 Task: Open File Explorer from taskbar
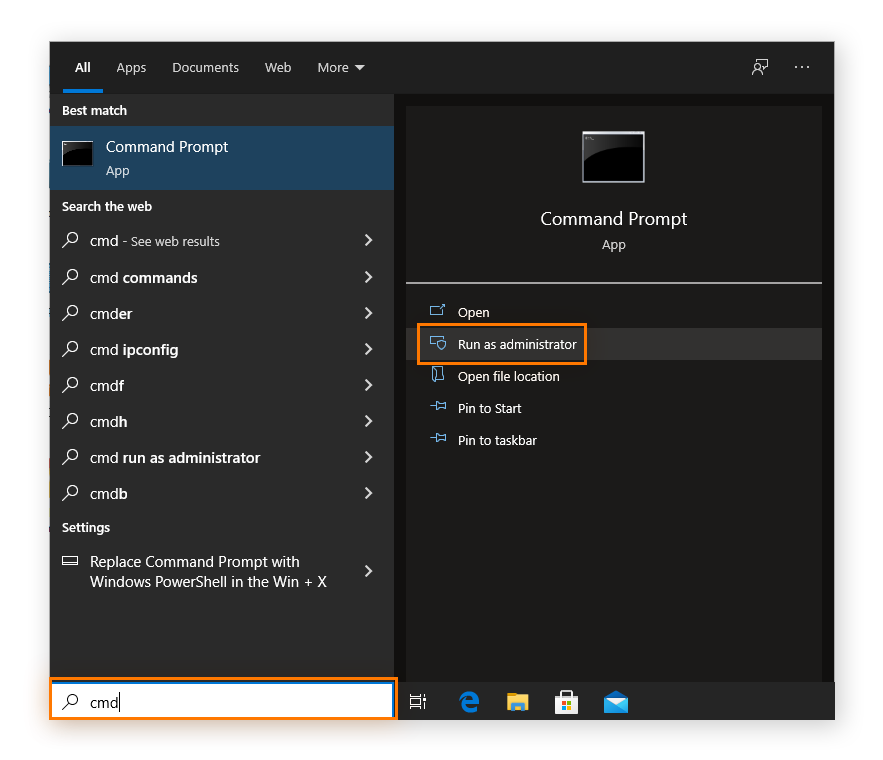[518, 702]
